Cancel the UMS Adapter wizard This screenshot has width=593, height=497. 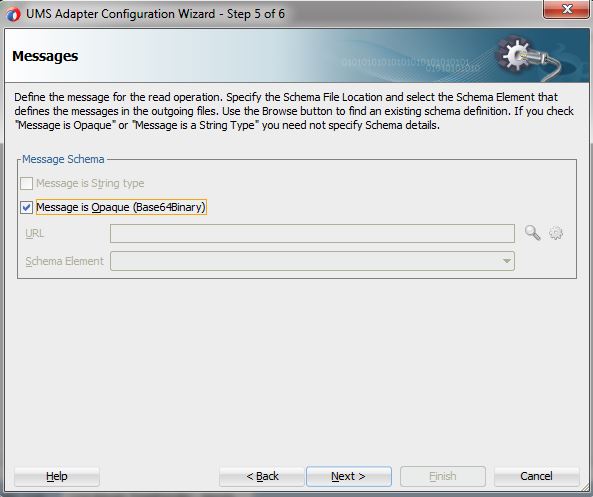[x=536, y=476]
